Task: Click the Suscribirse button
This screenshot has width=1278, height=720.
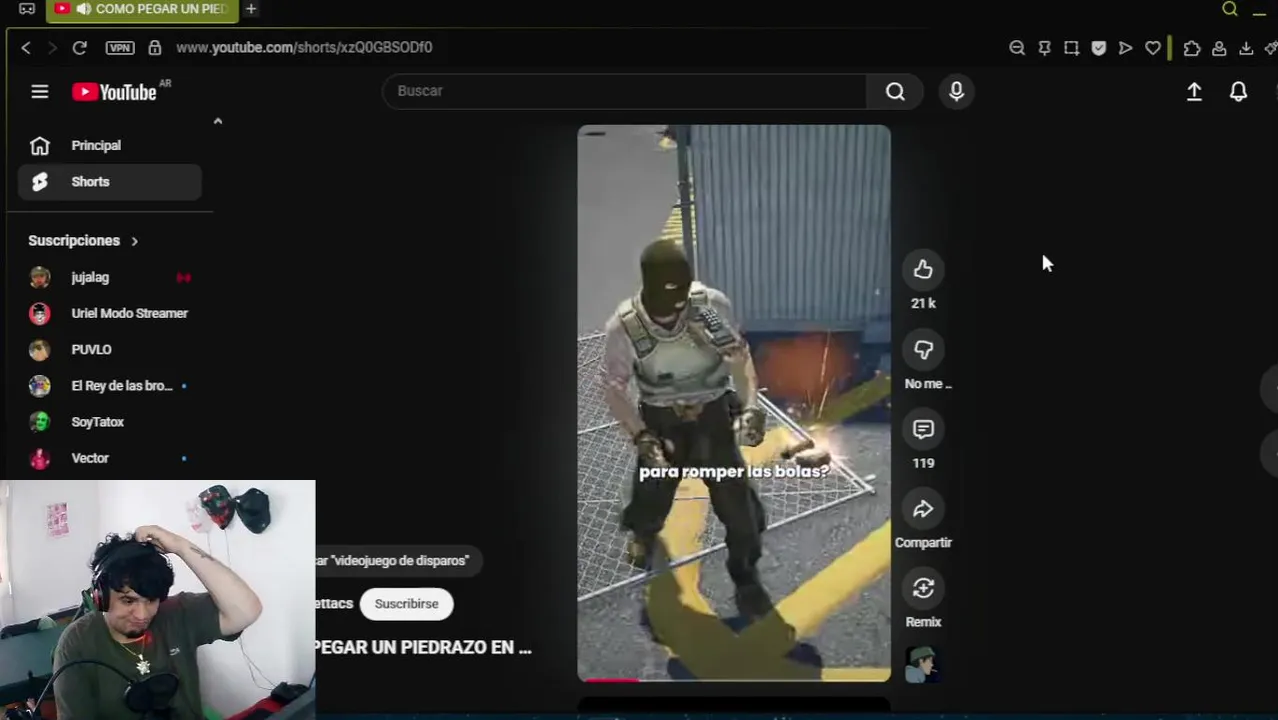Action: pos(406,604)
